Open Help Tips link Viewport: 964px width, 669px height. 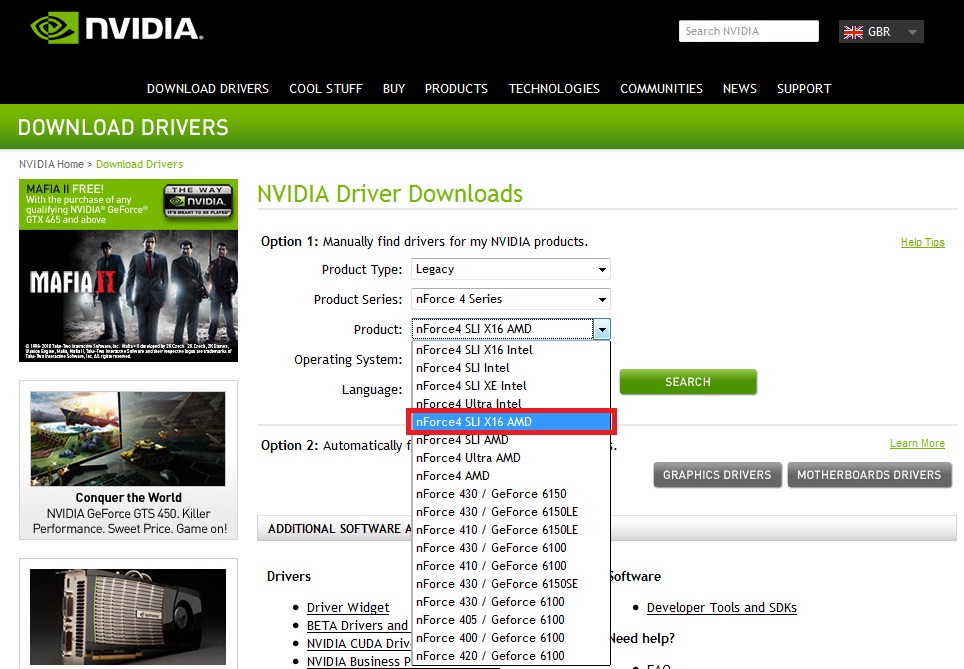(922, 242)
